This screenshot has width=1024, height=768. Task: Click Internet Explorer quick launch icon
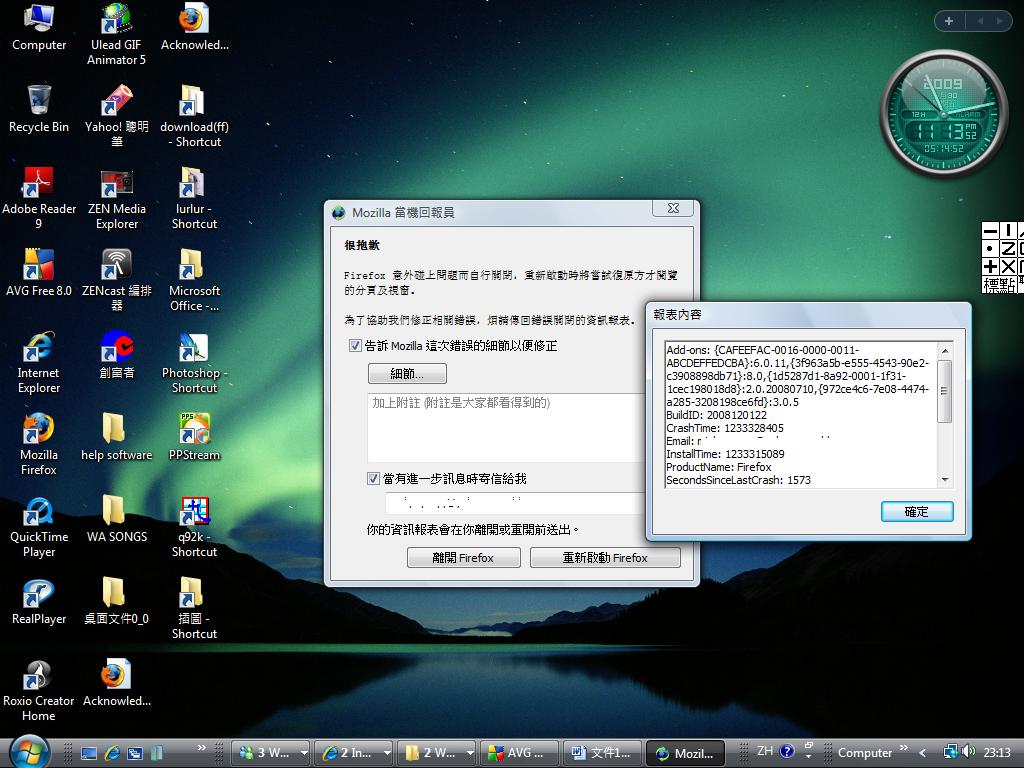[112, 753]
